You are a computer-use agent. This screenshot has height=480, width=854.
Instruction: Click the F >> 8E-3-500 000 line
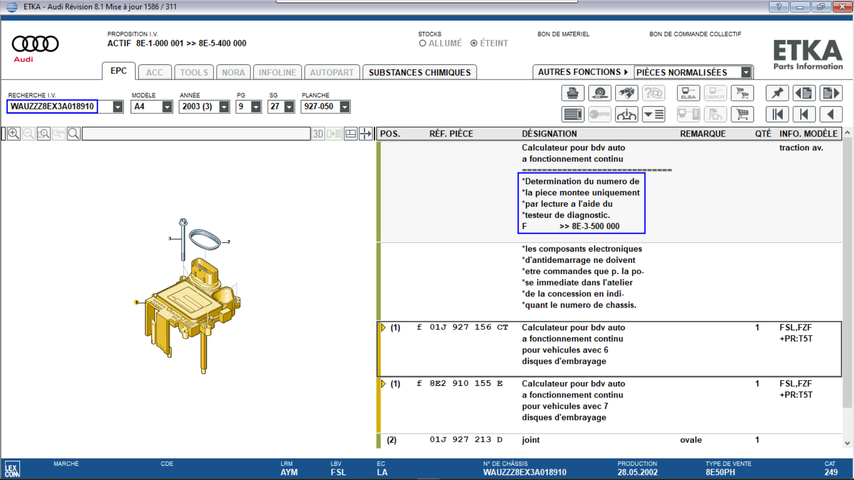[x=570, y=226]
